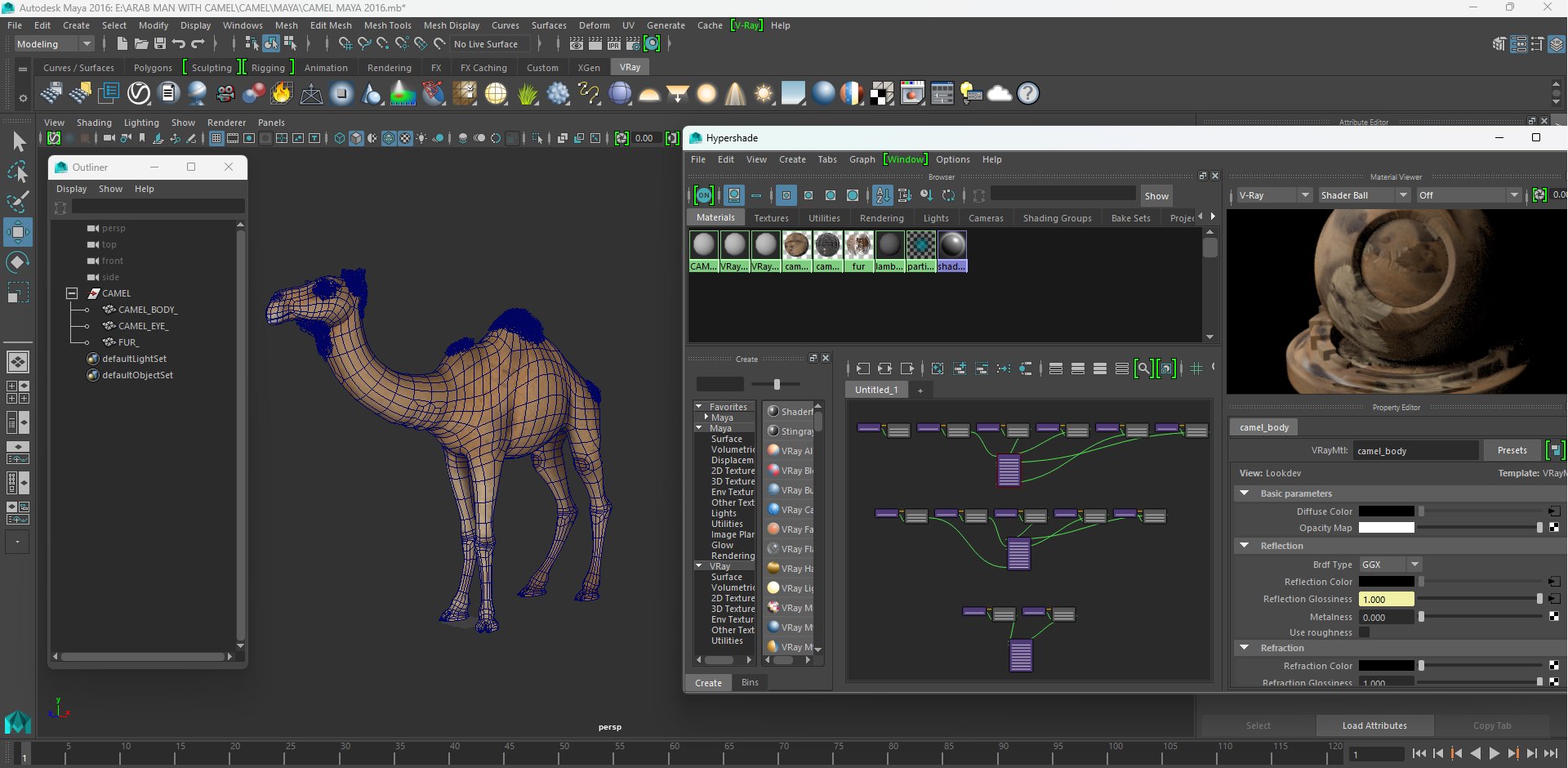Click the Load Attributes button
Viewport: 1568px width, 768px height.
click(x=1374, y=726)
